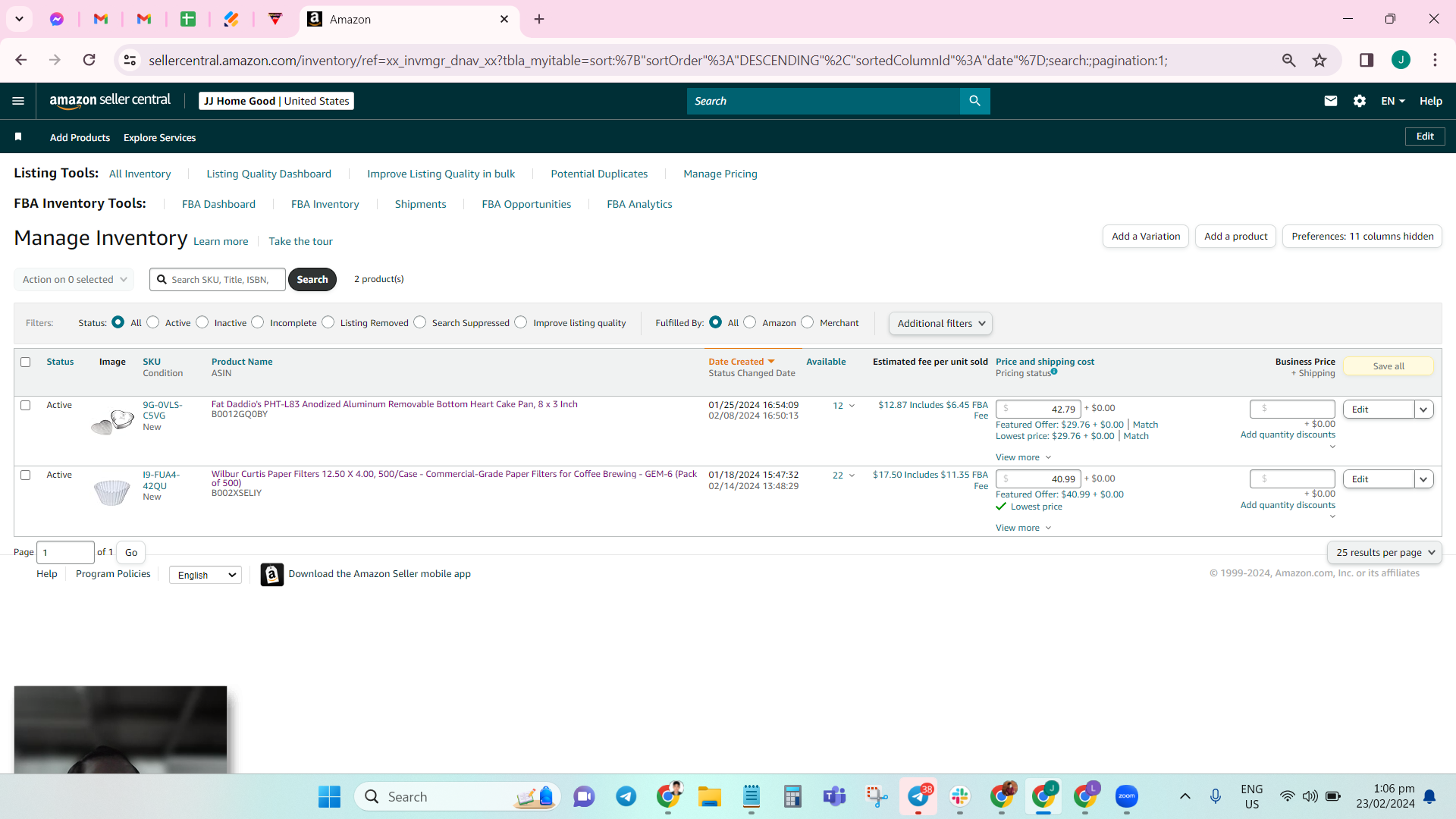Viewport: 1456px width, 819px height.
Task: Click the Amazon Seller Central logo
Action: pyautogui.click(x=110, y=101)
